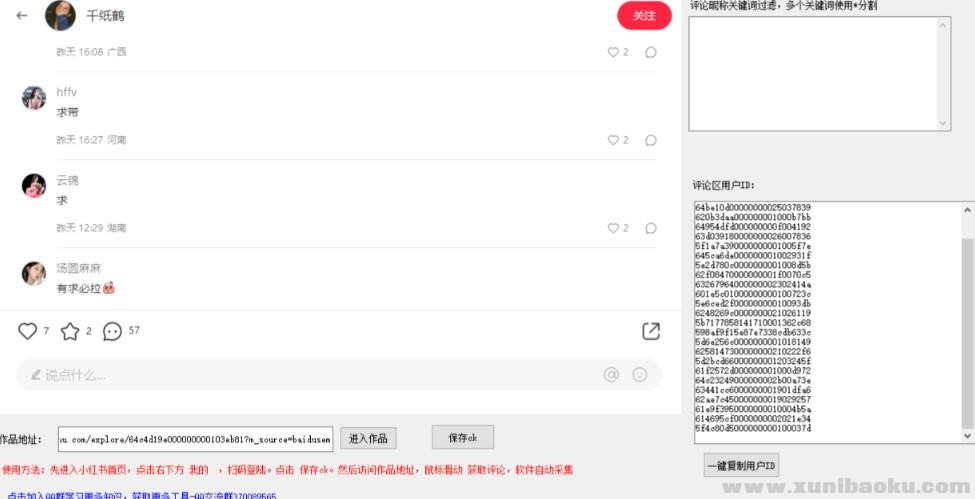Reply to hffv's comment via bubble icon

(651, 140)
